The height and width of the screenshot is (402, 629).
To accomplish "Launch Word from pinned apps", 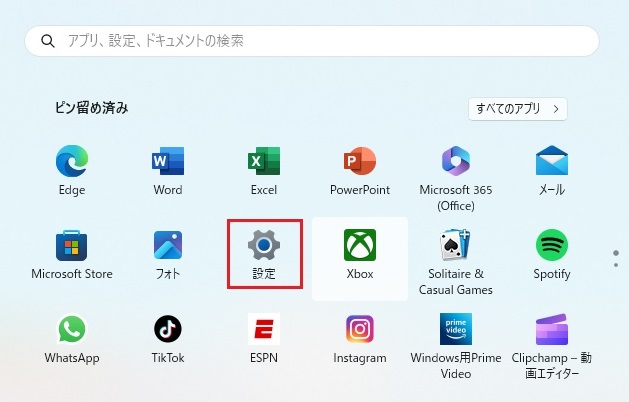I will point(168,171).
